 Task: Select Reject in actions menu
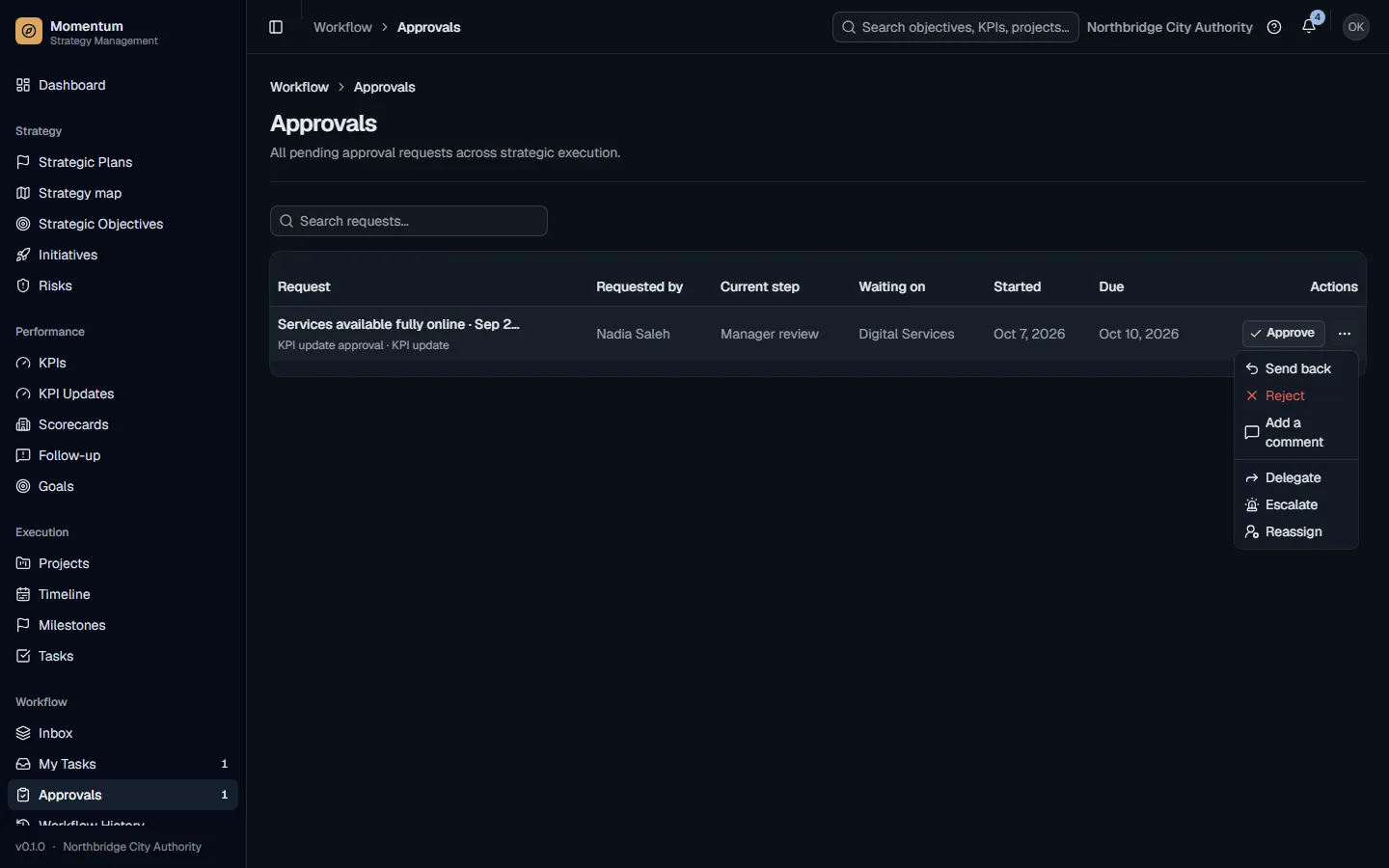point(1295,396)
